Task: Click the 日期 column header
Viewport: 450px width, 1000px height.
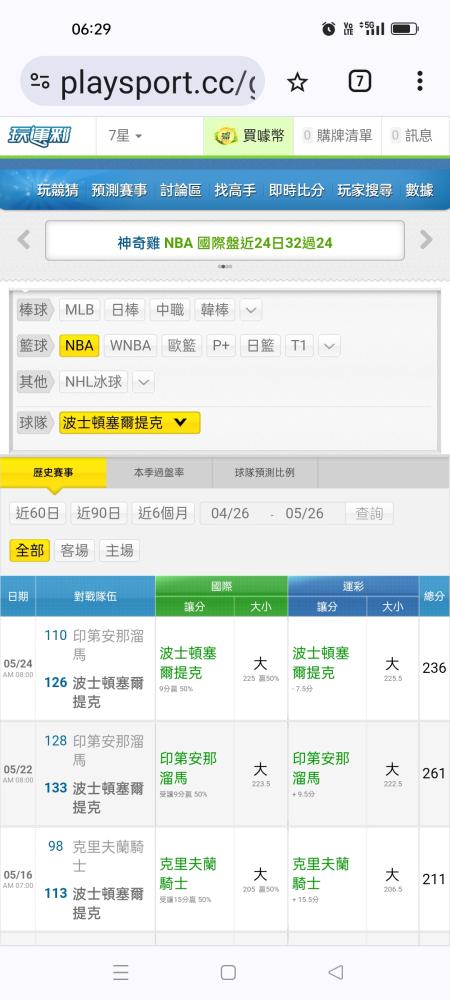Action: [x=18, y=596]
